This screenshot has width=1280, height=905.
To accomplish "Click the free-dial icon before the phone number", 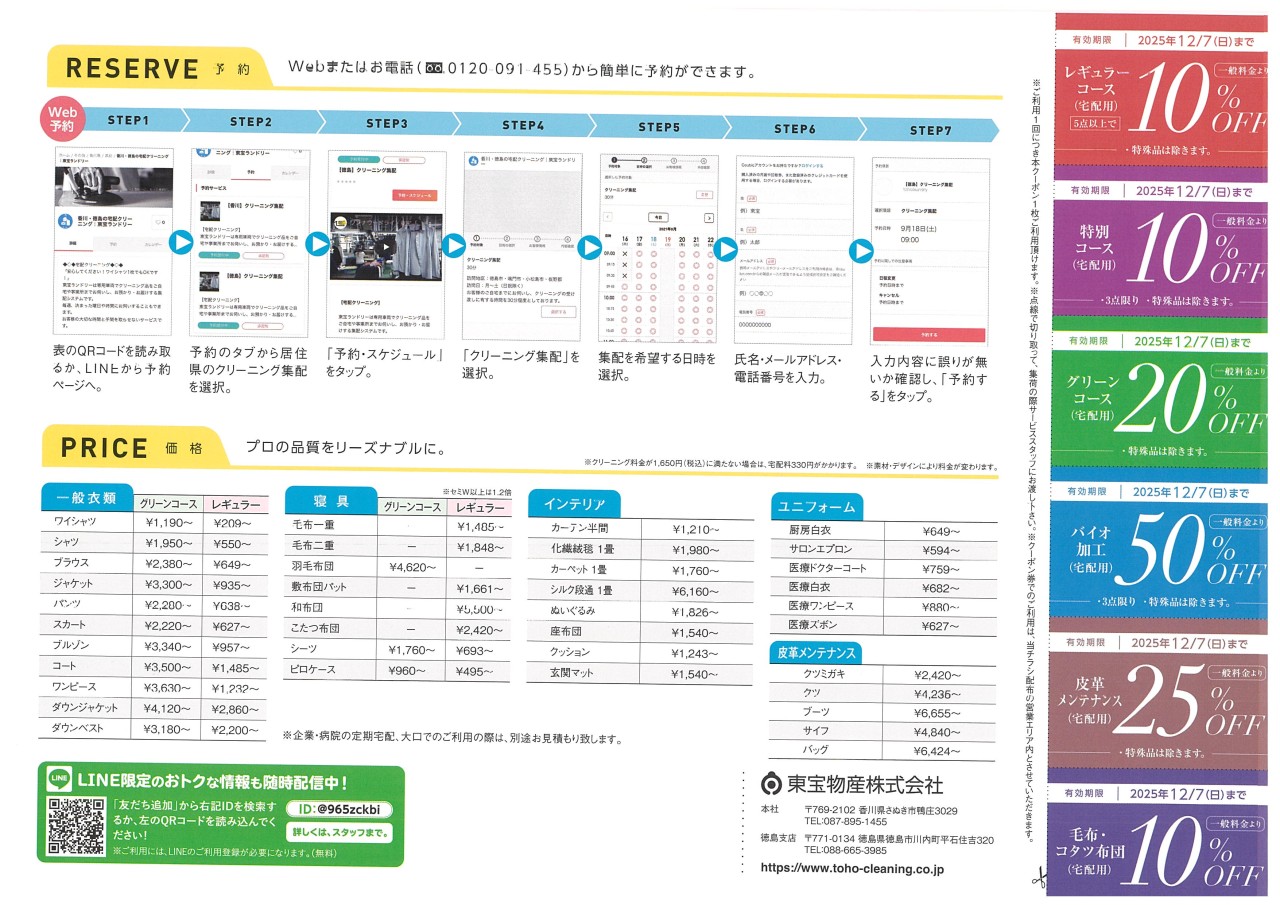I will (x=432, y=70).
